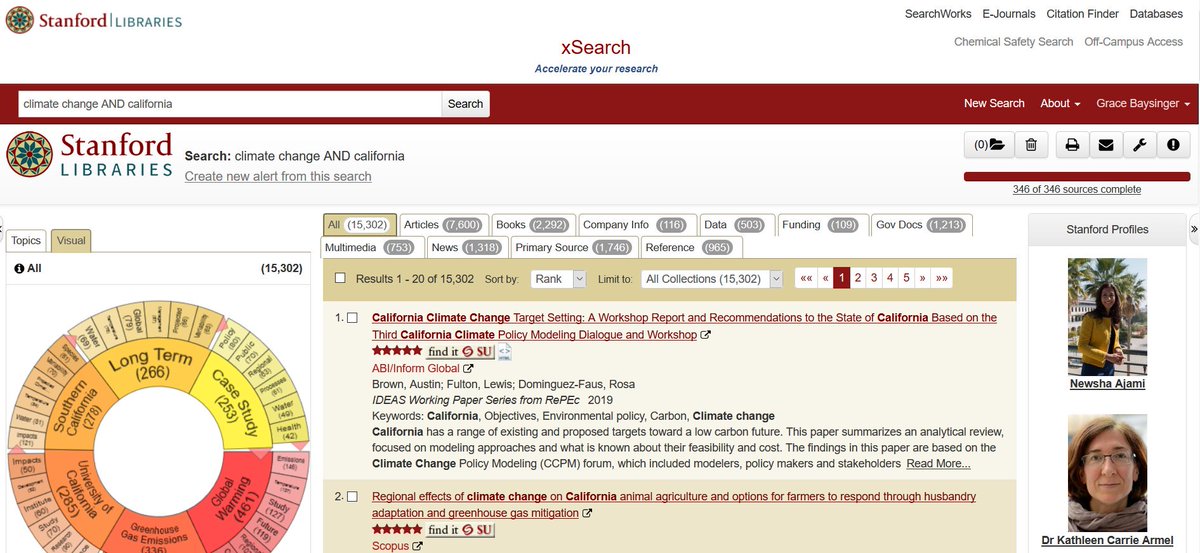Open the Grace Baysinger user menu
Image resolution: width=1200 pixels, height=553 pixels.
pos(1143,103)
